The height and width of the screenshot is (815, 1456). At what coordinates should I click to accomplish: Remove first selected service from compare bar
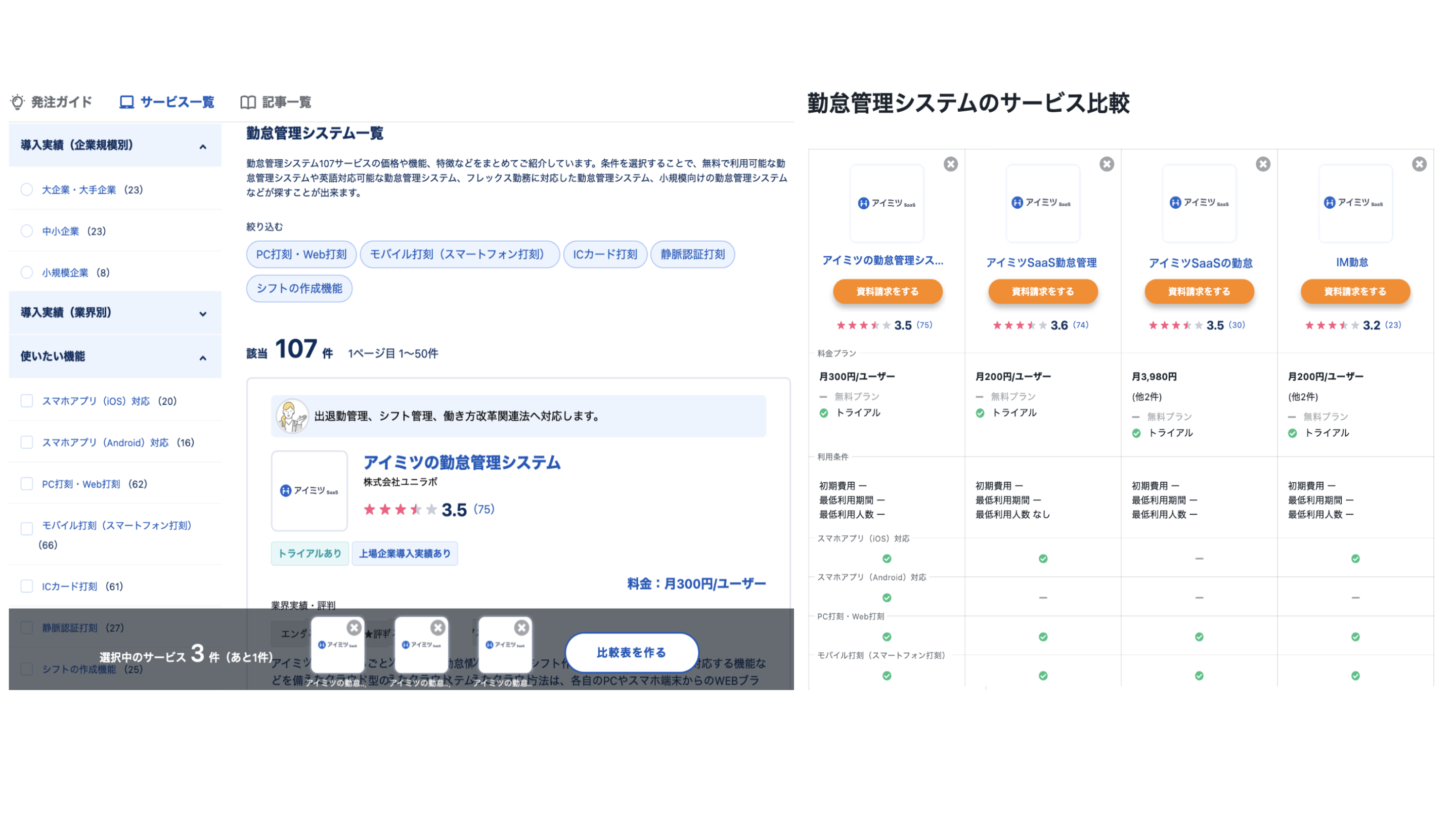pyautogui.click(x=354, y=627)
